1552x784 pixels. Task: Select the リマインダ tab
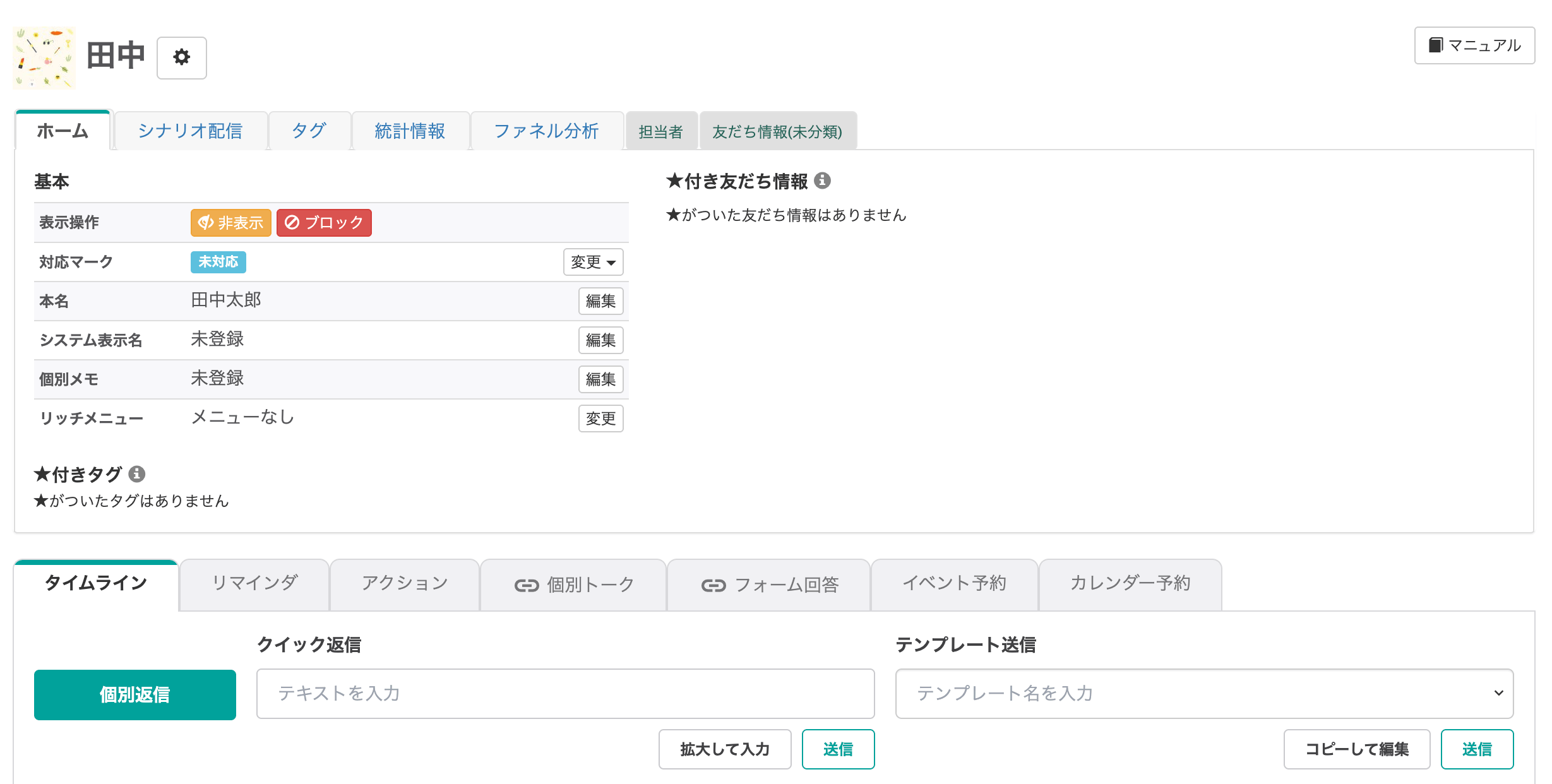point(254,583)
